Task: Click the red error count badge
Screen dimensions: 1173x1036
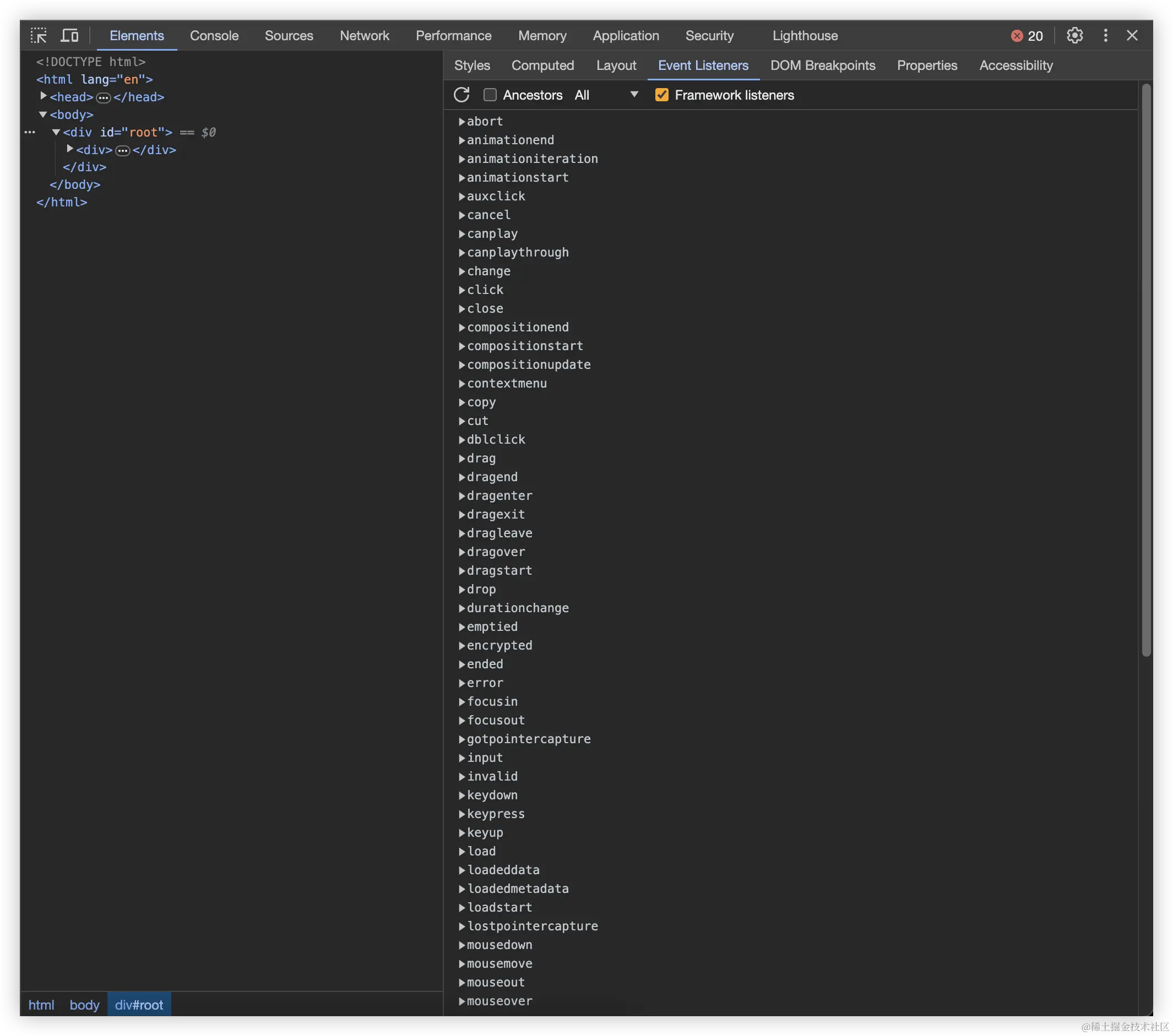Action: pos(1026,36)
